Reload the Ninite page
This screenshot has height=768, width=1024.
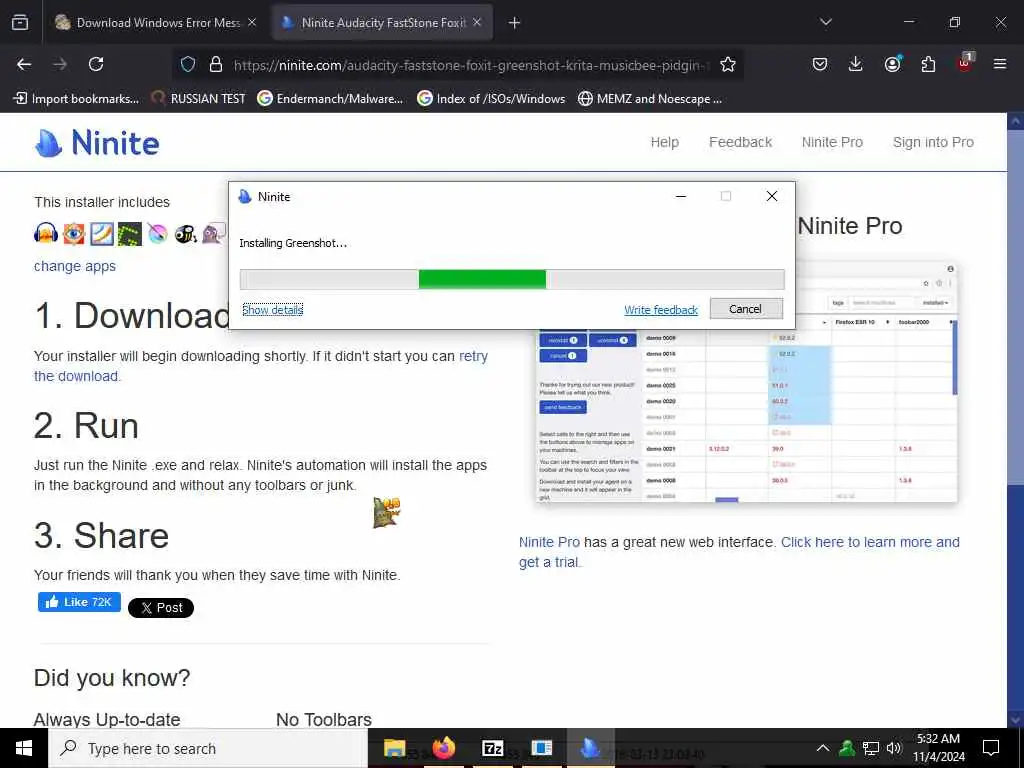[96, 64]
